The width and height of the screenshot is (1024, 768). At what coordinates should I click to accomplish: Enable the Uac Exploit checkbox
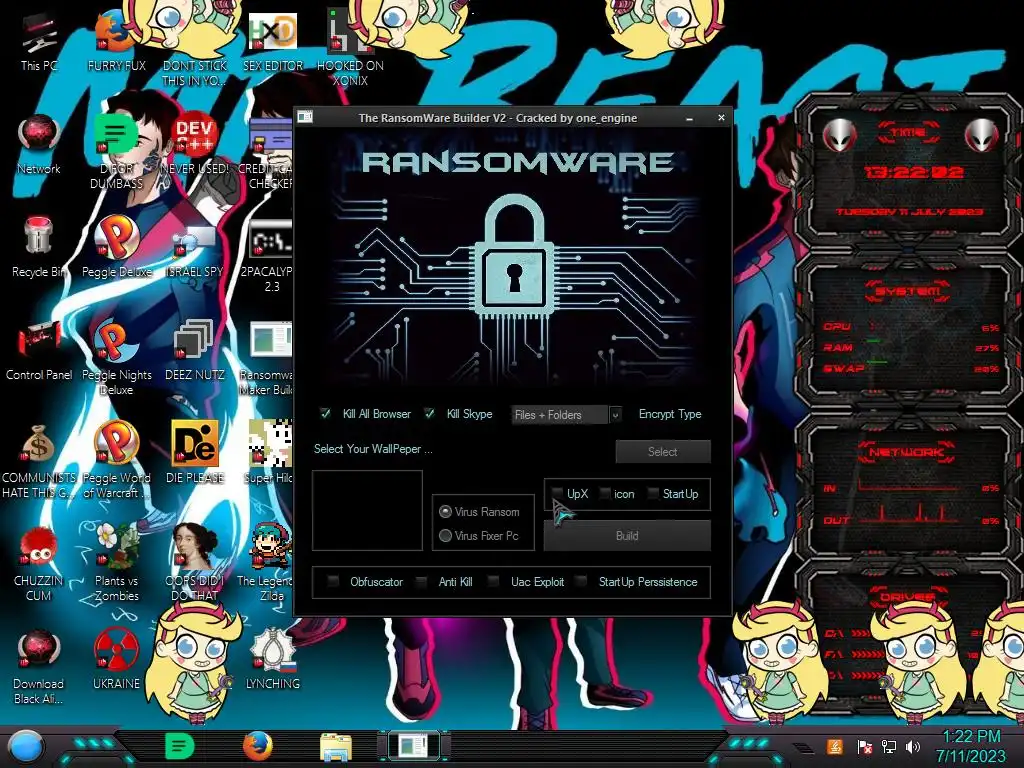(494, 581)
